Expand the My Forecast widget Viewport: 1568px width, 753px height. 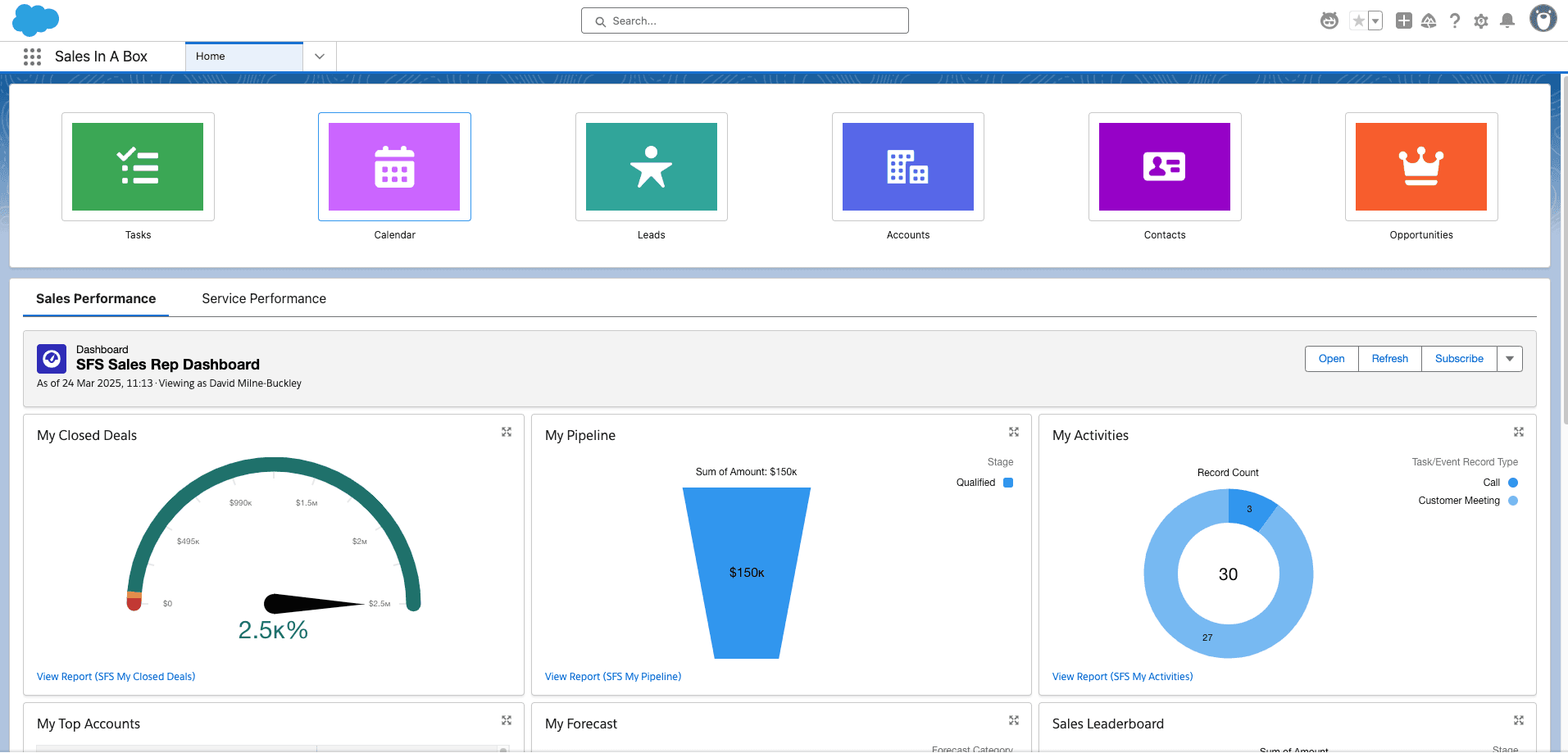(1014, 720)
